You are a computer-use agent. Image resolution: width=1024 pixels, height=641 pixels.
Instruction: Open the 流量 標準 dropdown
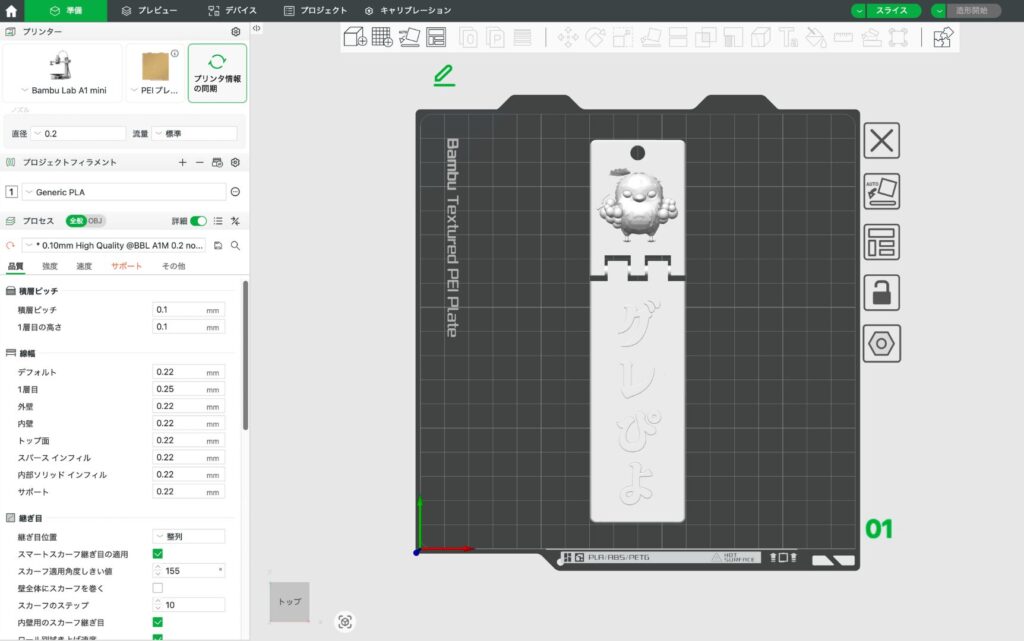point(194,134)
